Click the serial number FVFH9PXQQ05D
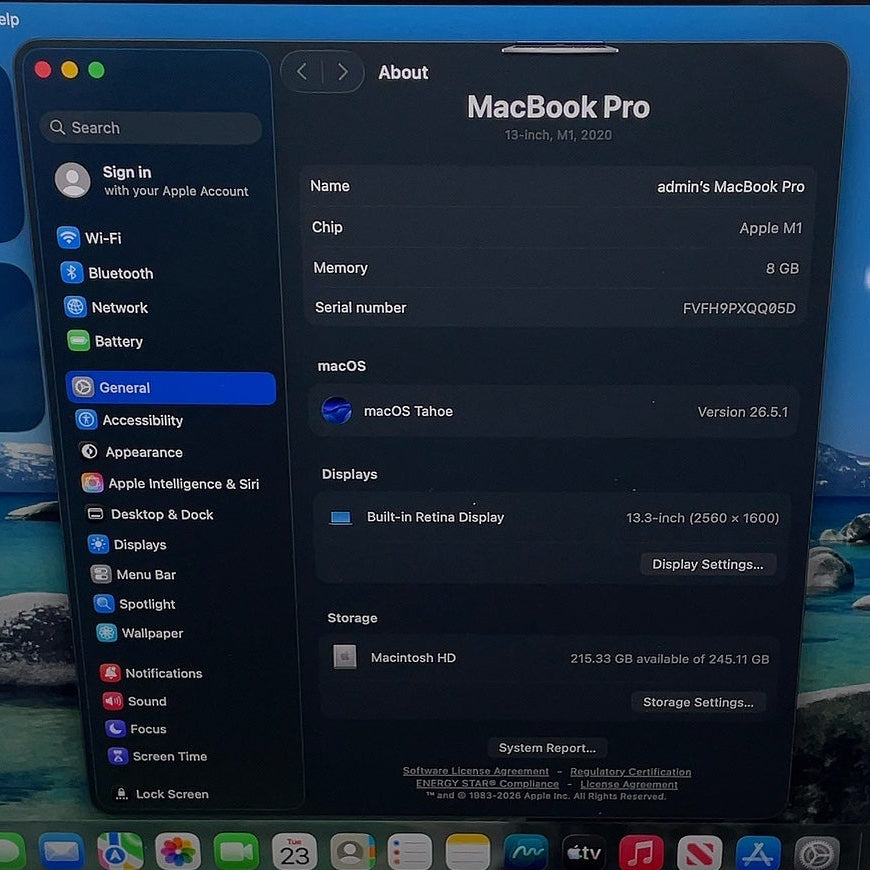Image resolution: width=870 pixels, height=870 pixels. pos(739,308)
